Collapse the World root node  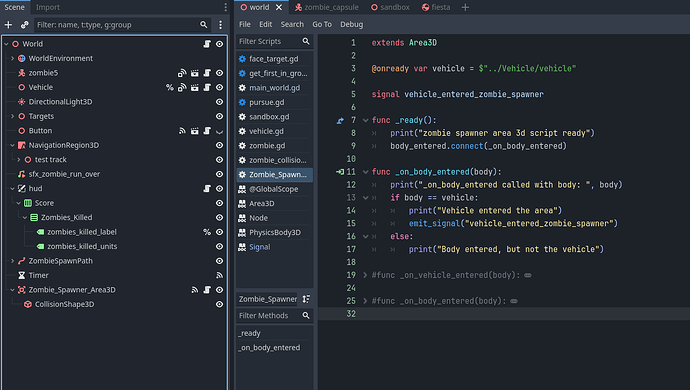coord(6,44)
